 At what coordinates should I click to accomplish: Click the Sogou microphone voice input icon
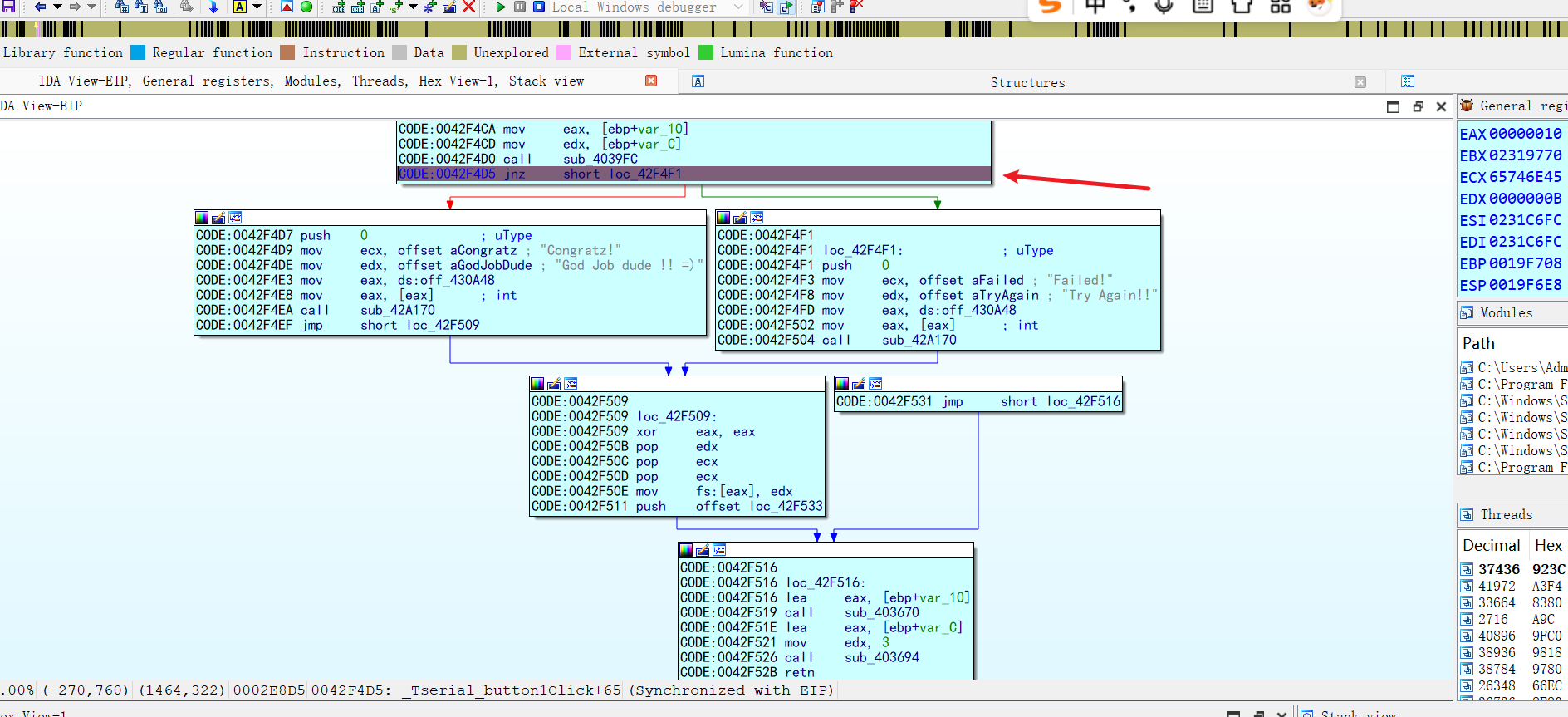coord(1164,7)
